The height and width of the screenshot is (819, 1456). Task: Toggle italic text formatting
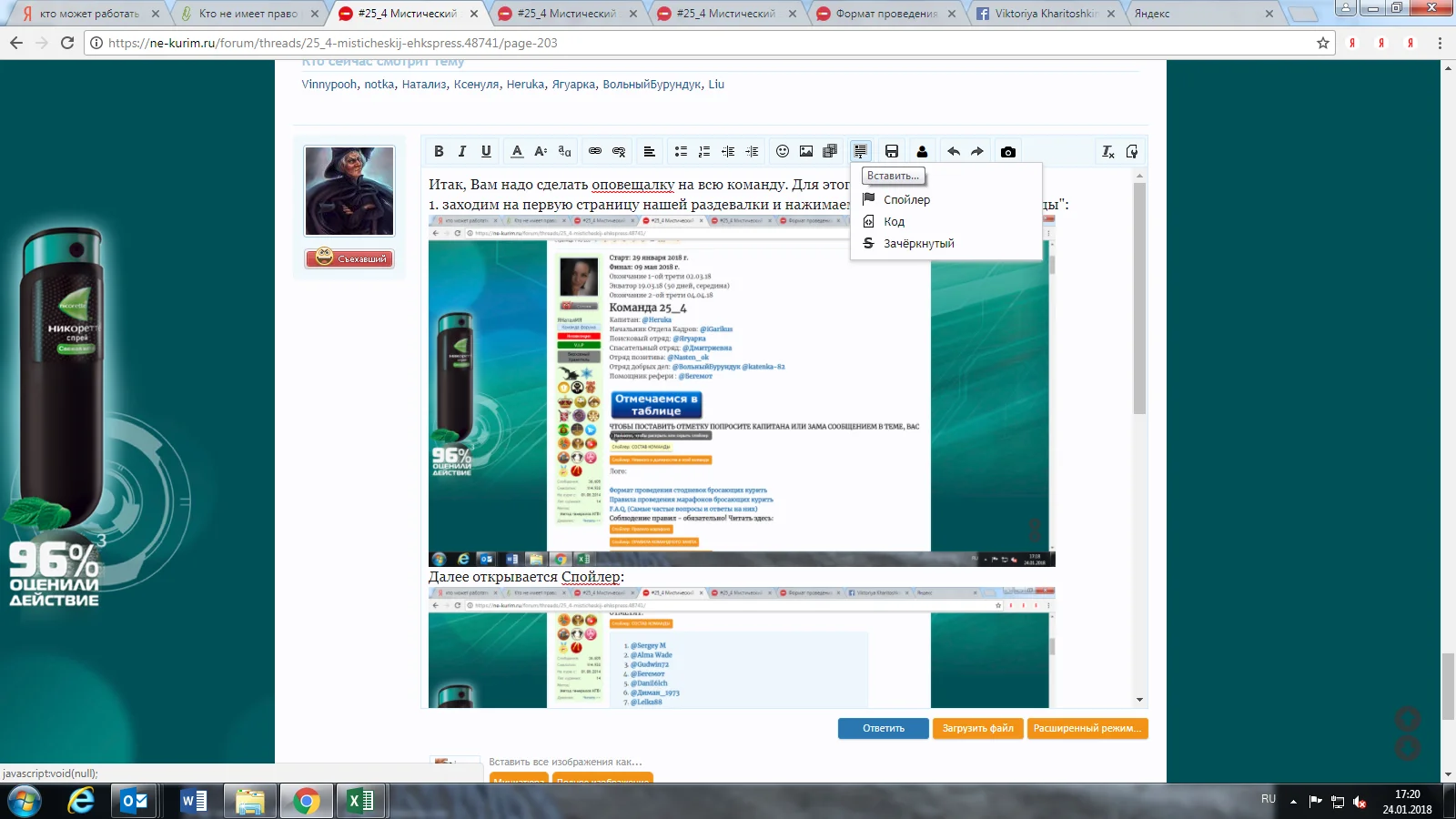pos(462,151)
